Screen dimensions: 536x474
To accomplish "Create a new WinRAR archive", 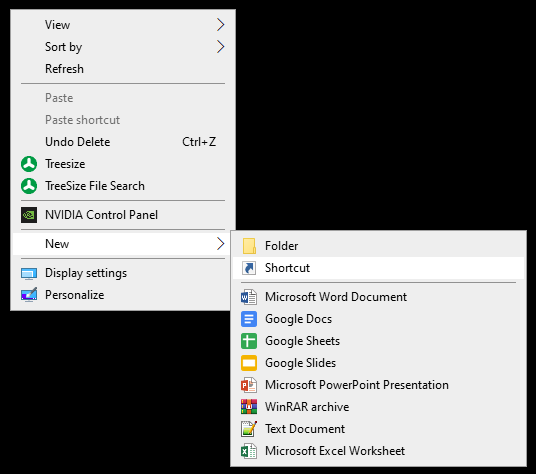I will click(x=378, y=407).
